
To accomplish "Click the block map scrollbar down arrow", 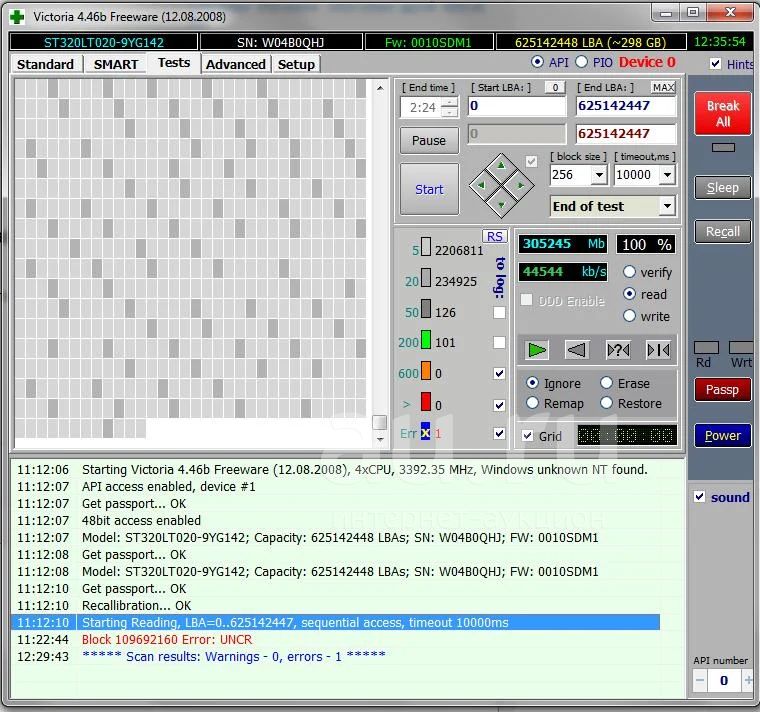I will pos(380,439).
